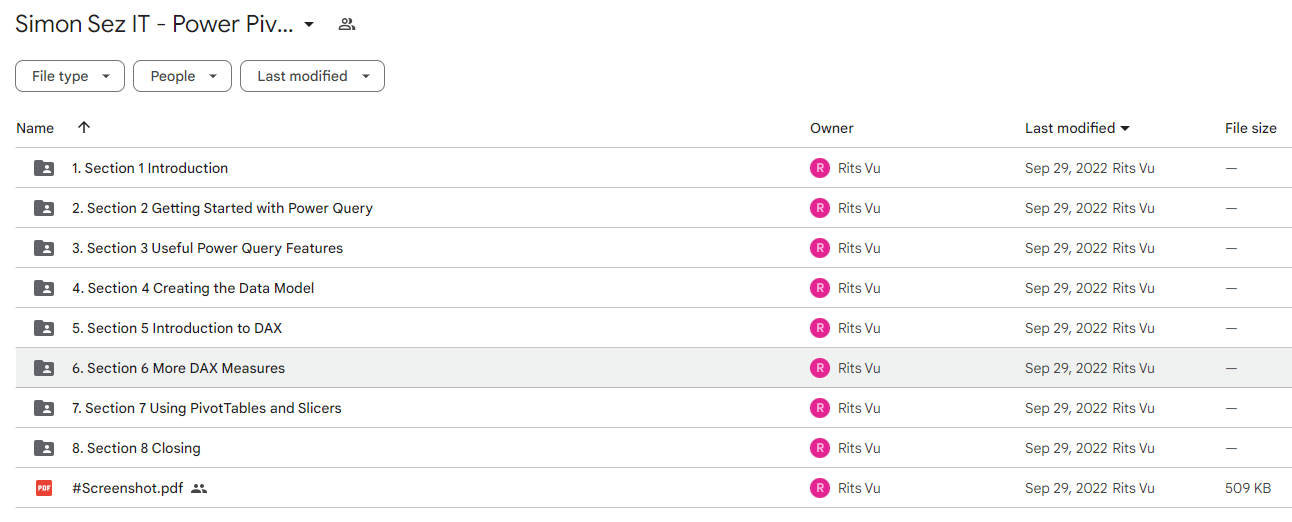Click the Section 8 Closing folder icon
Screen dimensions: 1292x522
tap(44, 448)
